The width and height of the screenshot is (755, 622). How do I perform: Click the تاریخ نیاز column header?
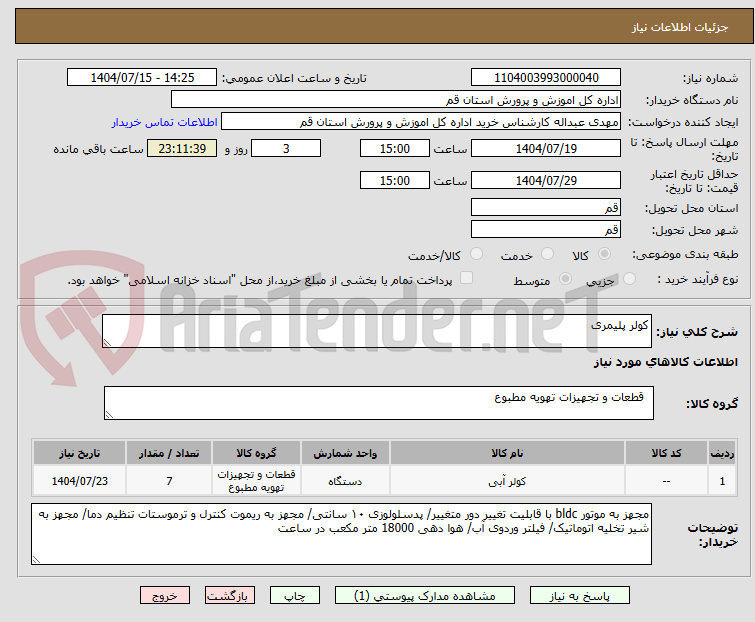[79, 453]
